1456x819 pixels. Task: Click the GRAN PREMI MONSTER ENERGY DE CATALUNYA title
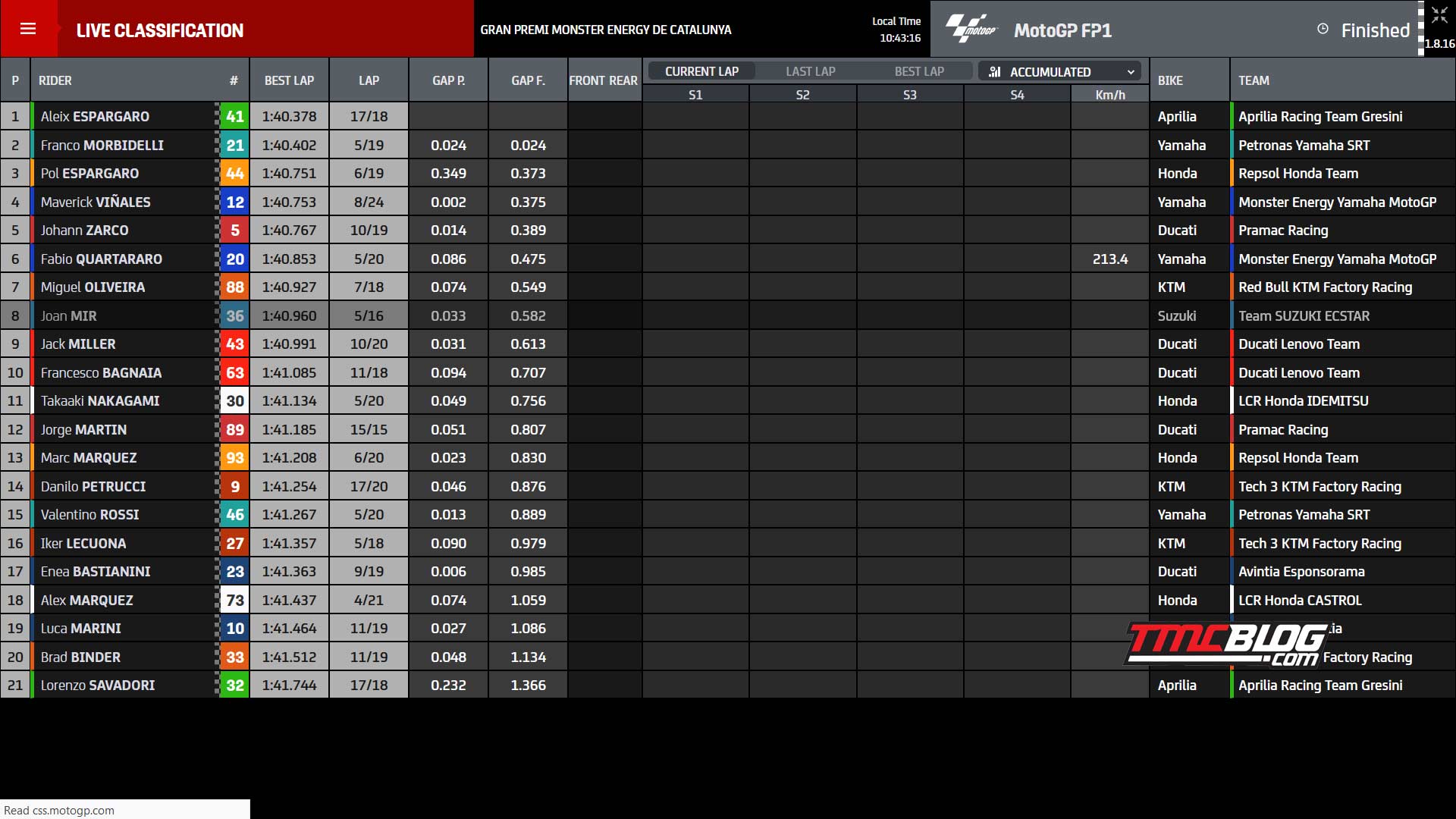(606, 30)
